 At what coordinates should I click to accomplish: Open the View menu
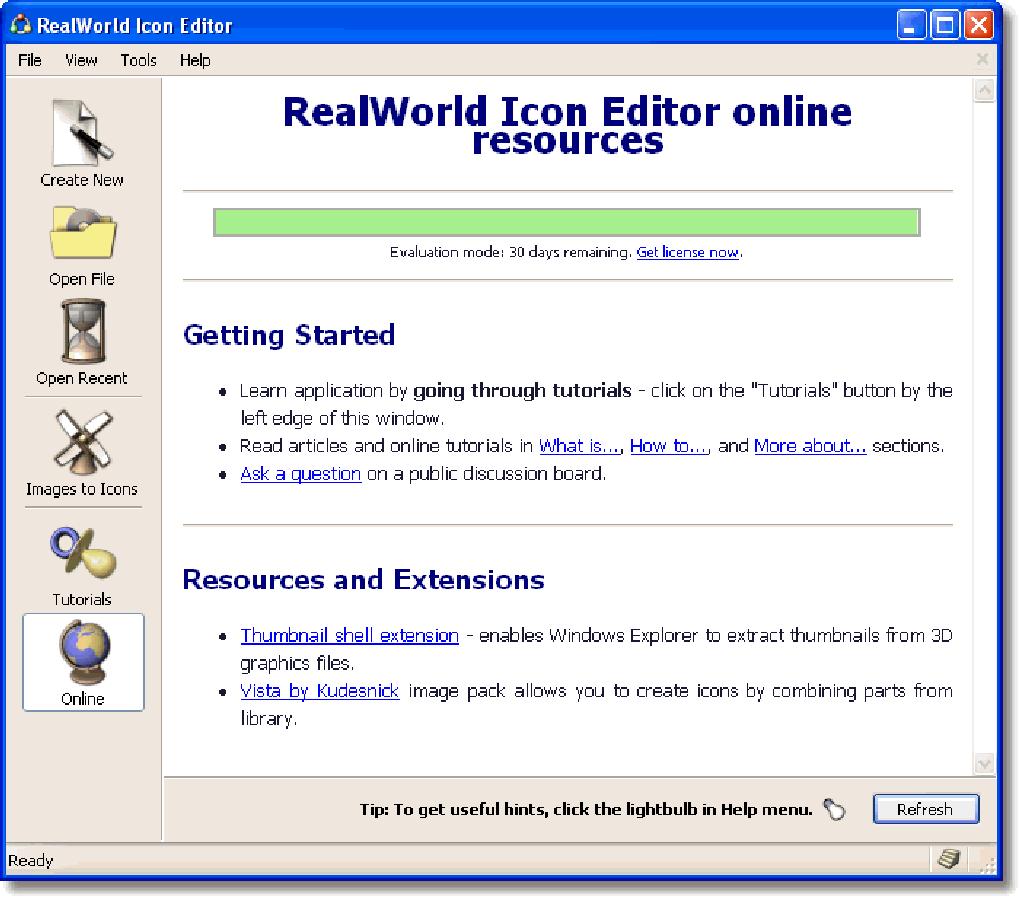point(81,61)
